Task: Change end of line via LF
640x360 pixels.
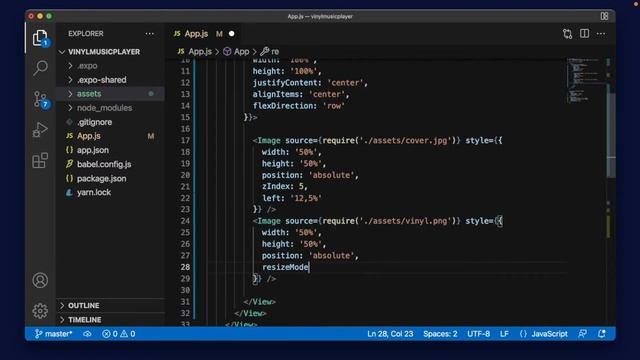Action: [504, 334]
